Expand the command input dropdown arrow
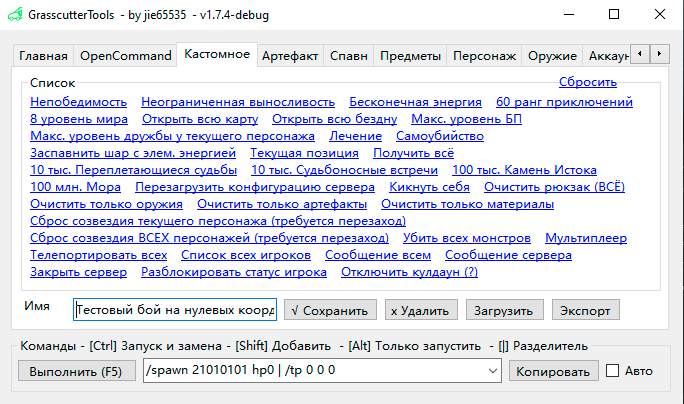The width and height of the screenshot is (684, 404). click(x=492, y=371)
